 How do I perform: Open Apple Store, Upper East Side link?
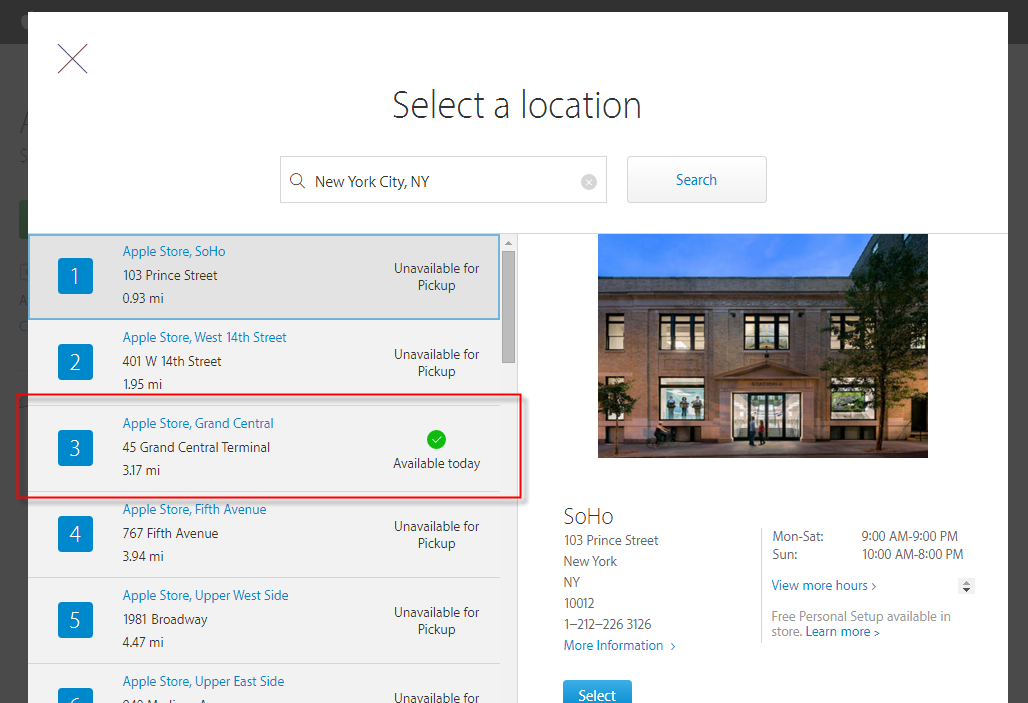(x=203, y=681)
